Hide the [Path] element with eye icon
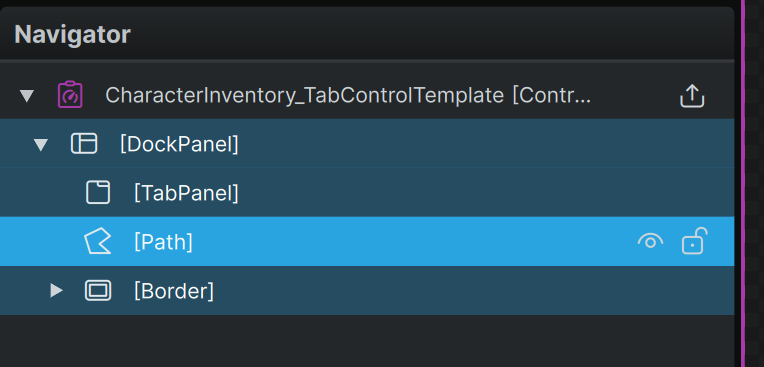The height and width of the screenshot is (367, 764). (650, 241)
